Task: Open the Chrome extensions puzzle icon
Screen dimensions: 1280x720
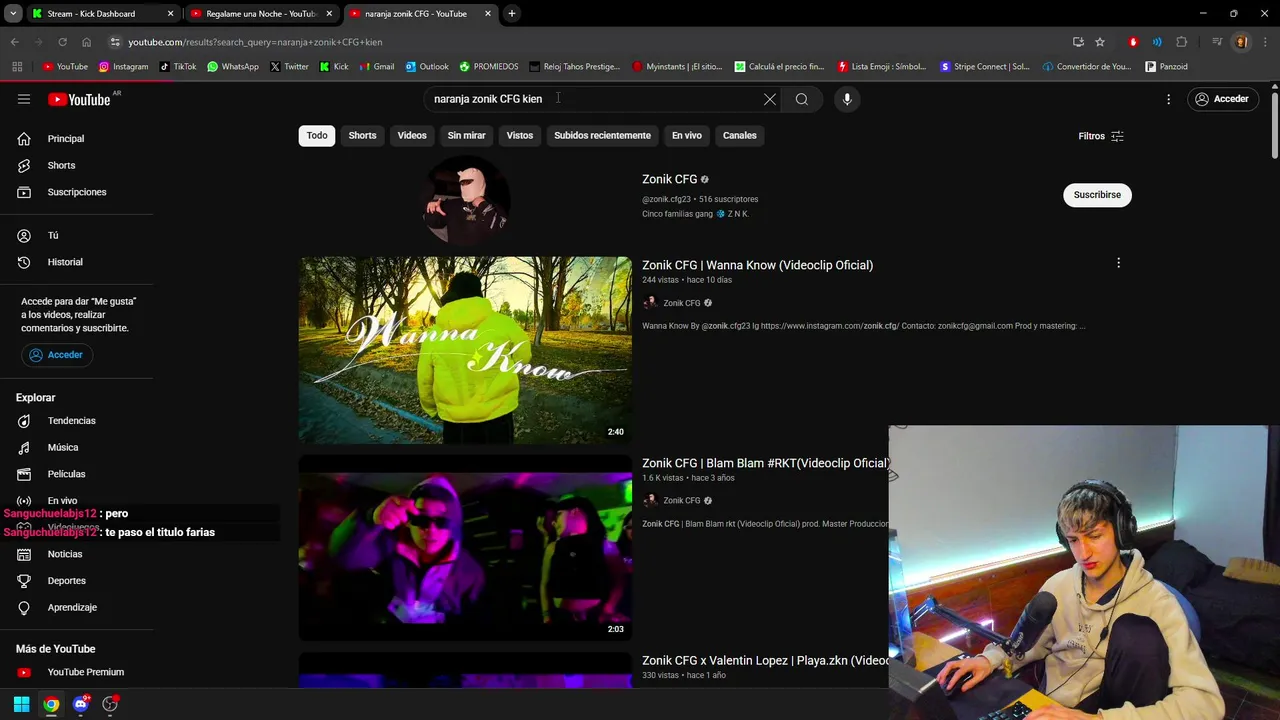Action: (1182, 42)
